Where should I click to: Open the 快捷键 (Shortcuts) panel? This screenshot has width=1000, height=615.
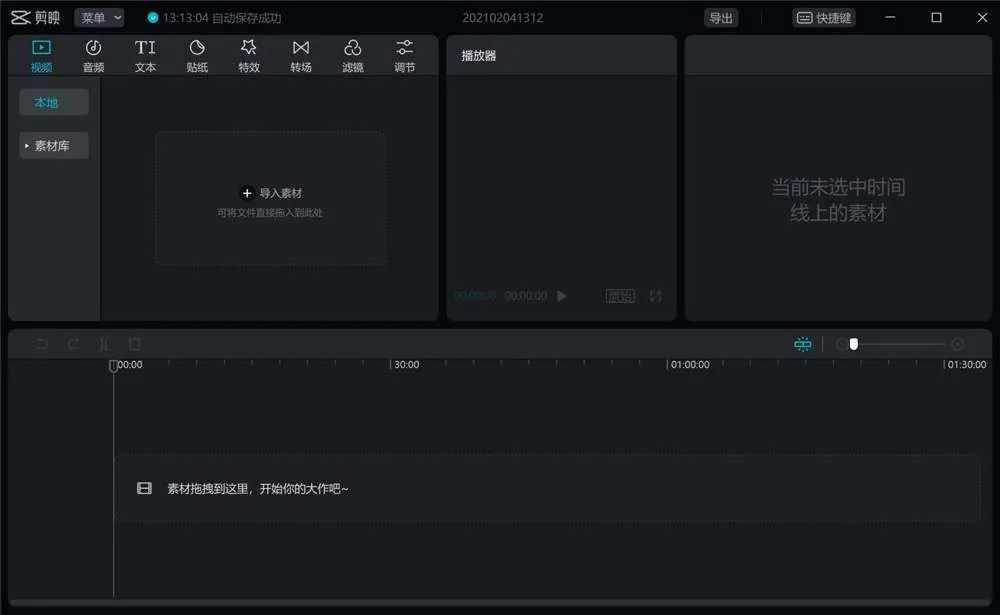tap(824, 17)
